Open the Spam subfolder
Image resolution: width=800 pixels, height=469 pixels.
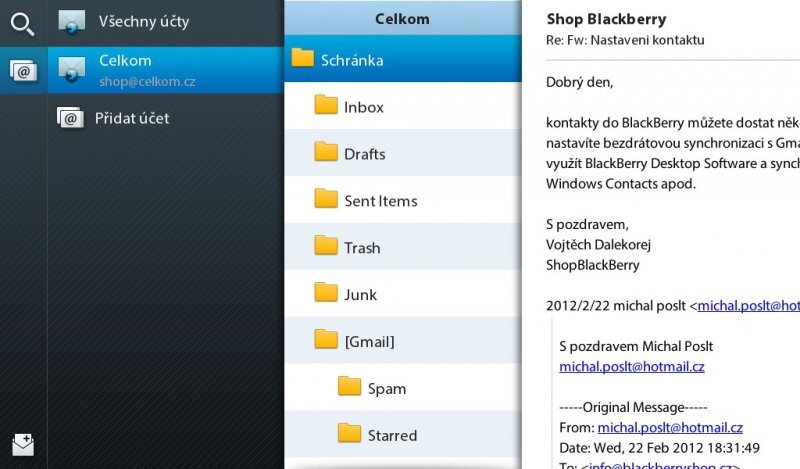403,387
